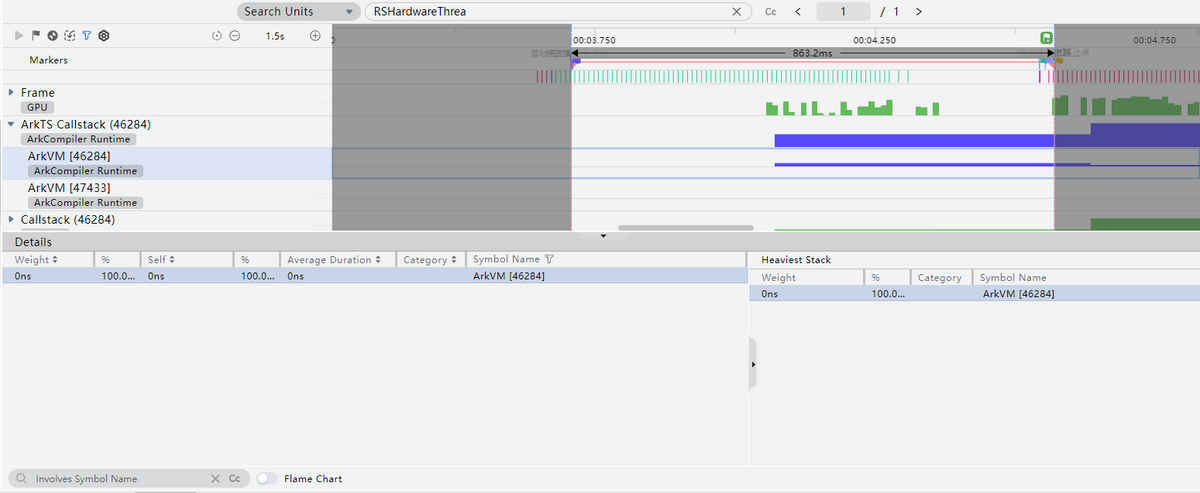Toggle the Flame Chart switch
1200x493 pixels.
267,479
